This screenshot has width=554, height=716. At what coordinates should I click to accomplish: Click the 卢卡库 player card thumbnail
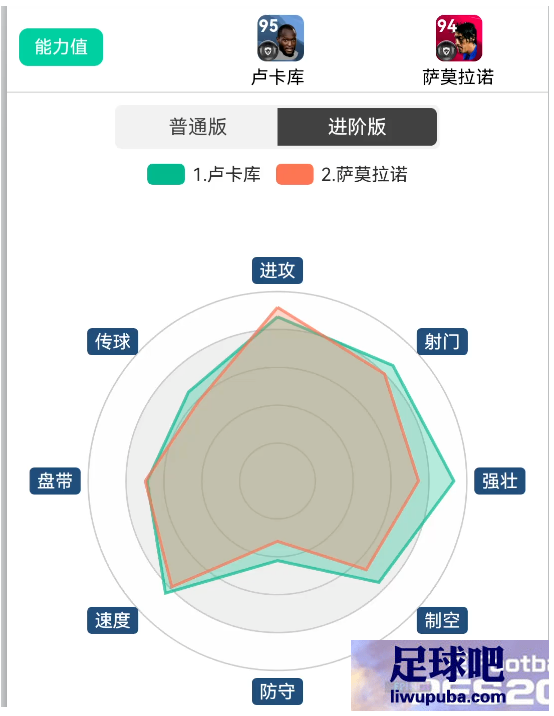pos(280,38)
